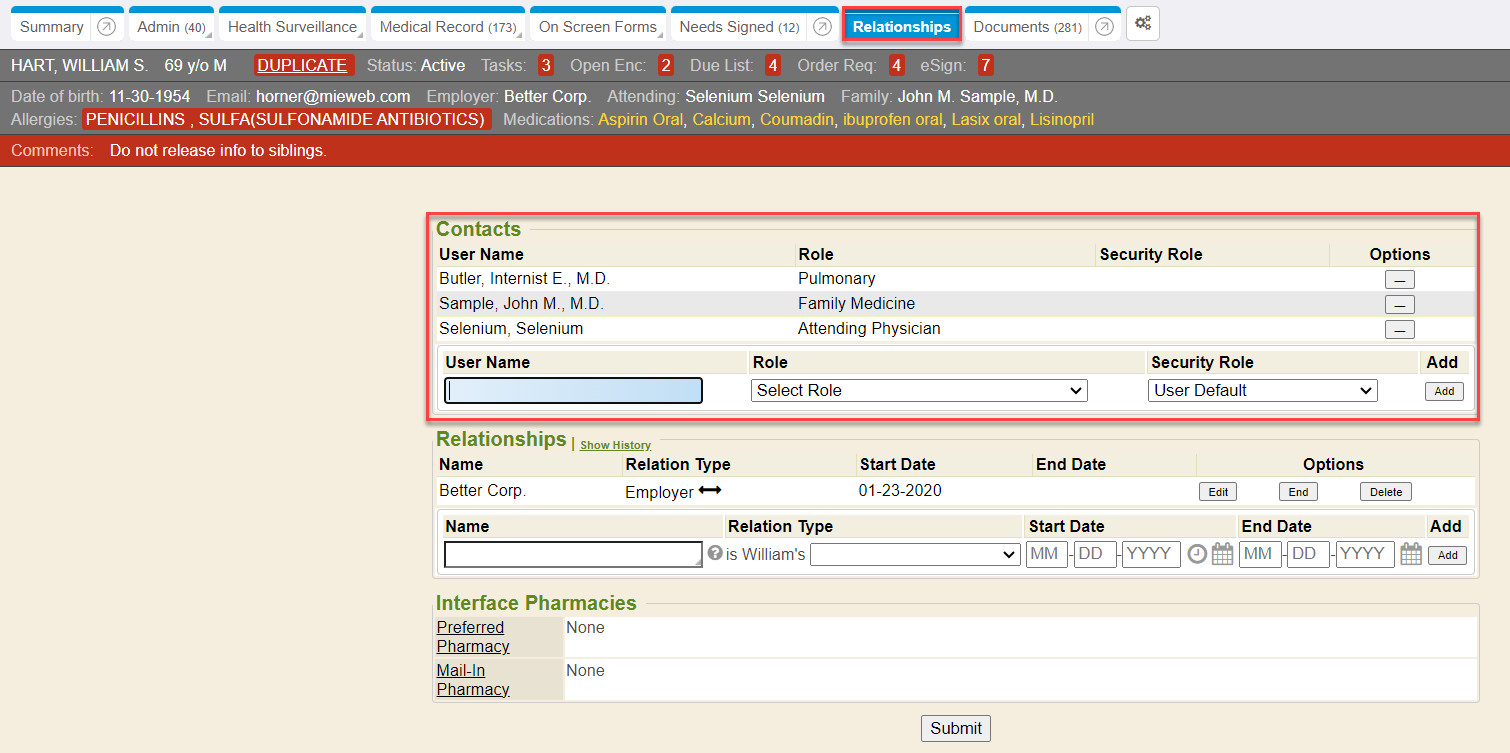Click the Show History link
The height and width of the screenshot is (753, 1510).
(x=615, y=445)
